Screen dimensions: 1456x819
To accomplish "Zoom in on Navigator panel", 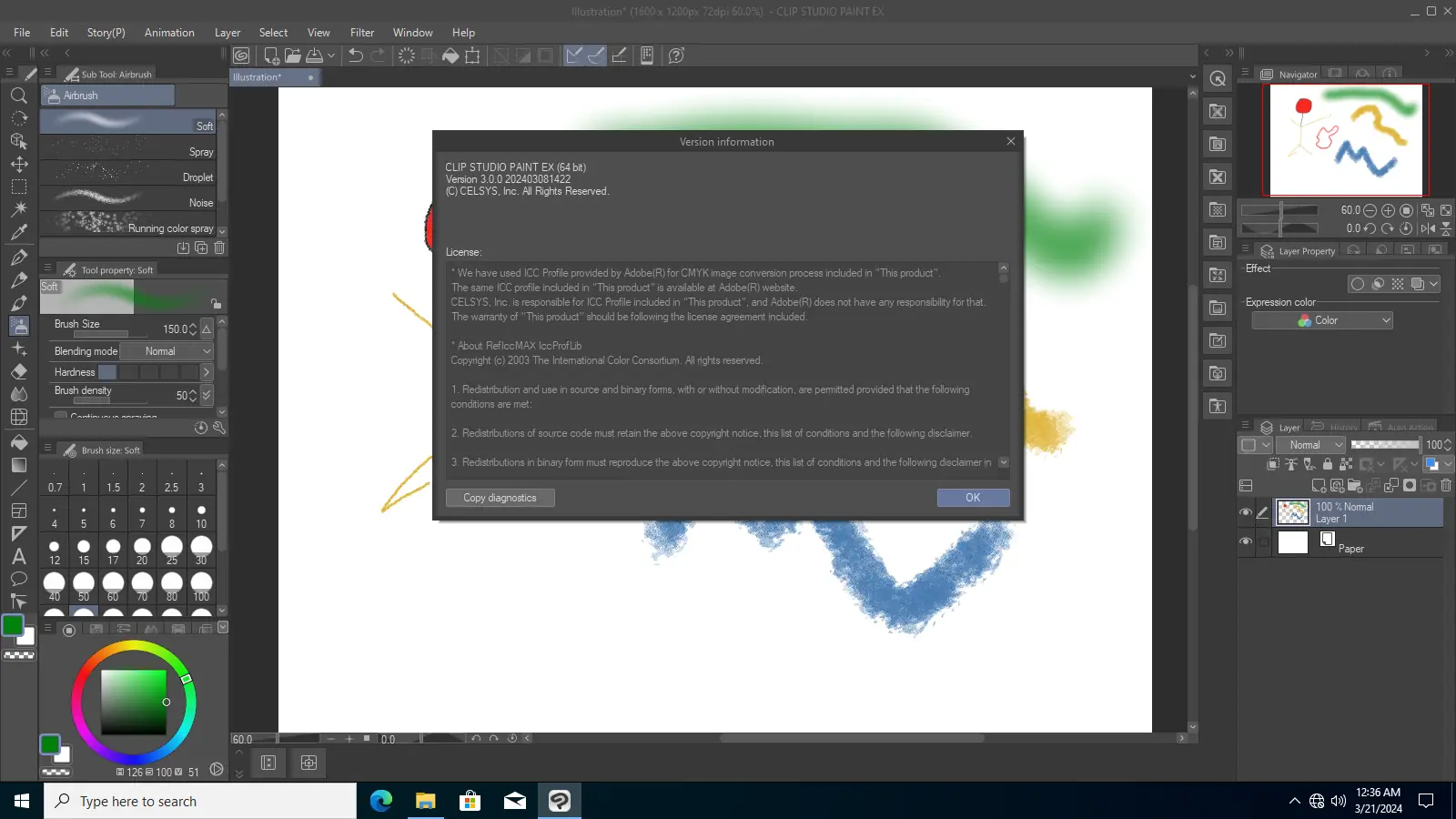I will (1388, 210).
